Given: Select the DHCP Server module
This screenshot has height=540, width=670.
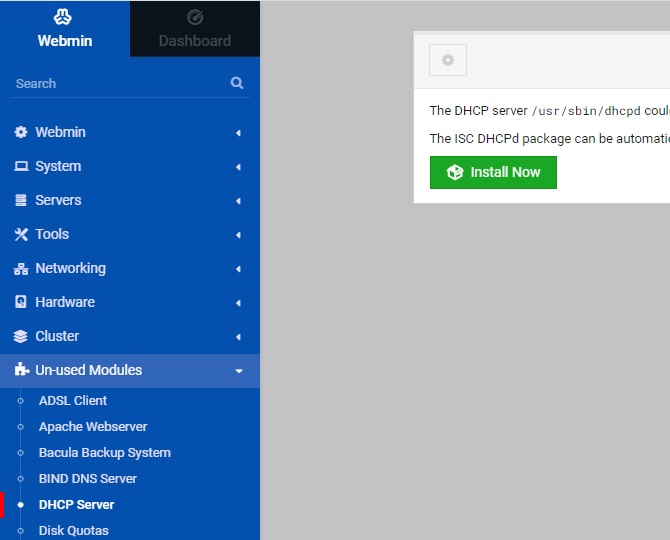Looking at the screenshot, I should pyautogui.click(x=76, y=505).
